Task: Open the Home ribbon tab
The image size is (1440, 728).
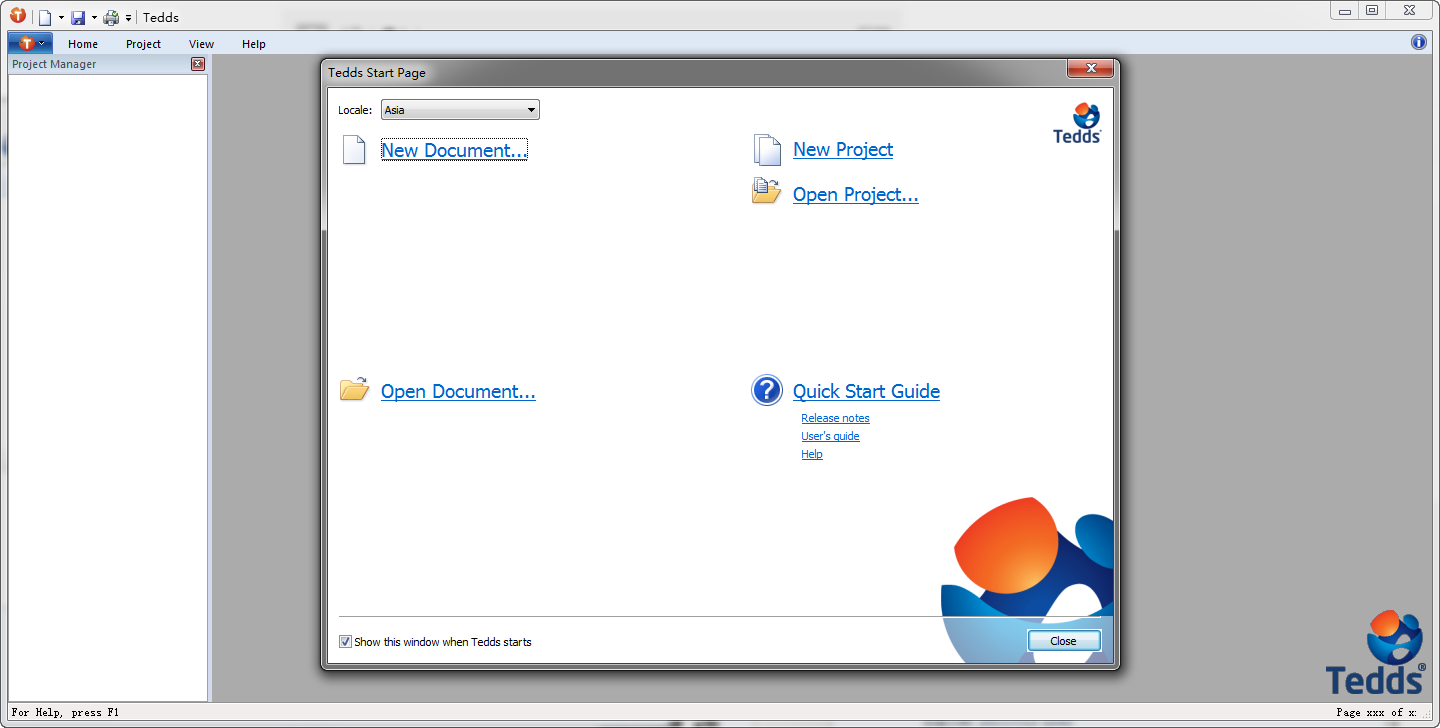Action: 83,44
